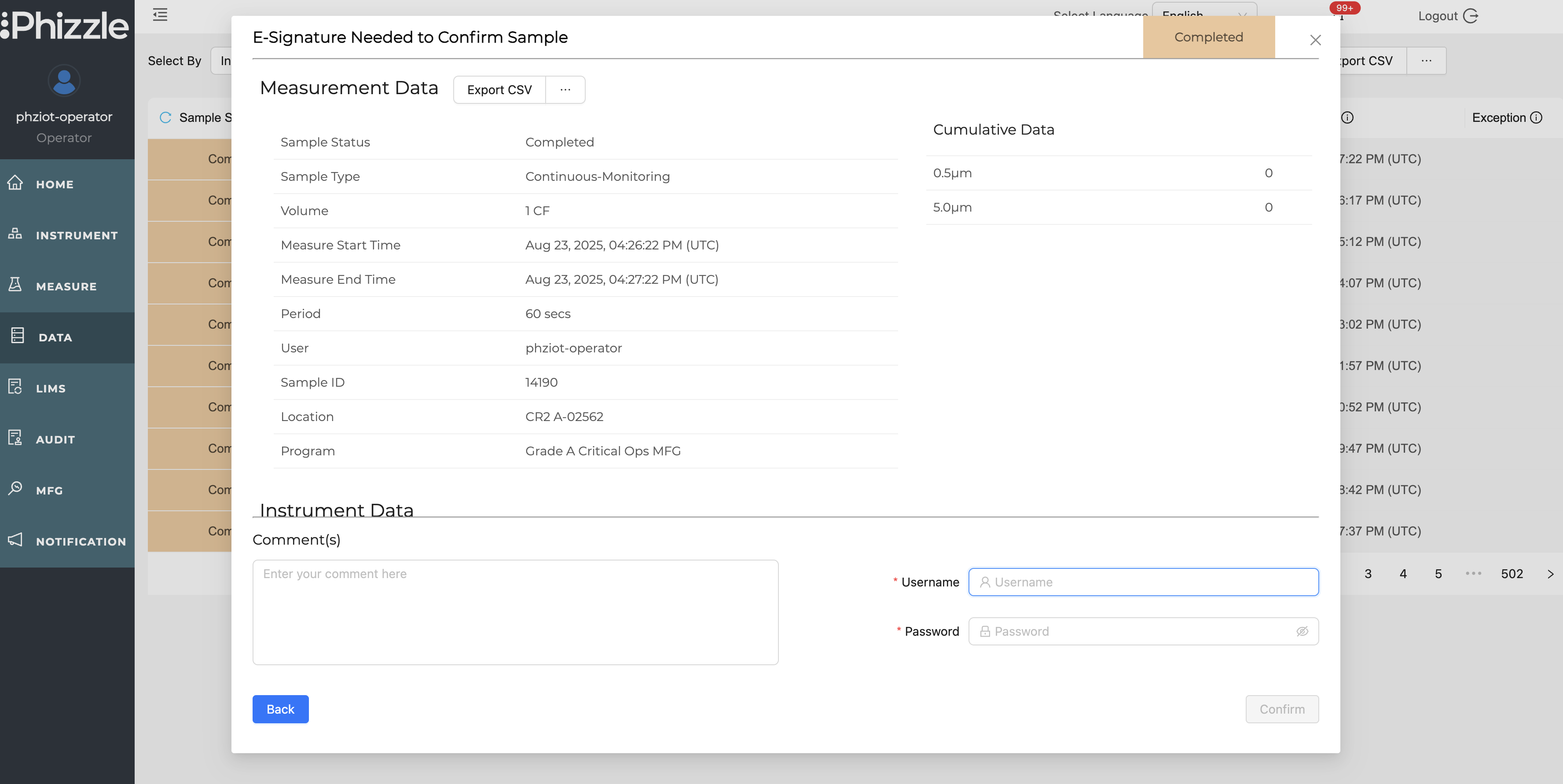Click the 99+ notifications badge
The width and height of the screenshot is (1563, 784).
click(x=1345, y=8)
